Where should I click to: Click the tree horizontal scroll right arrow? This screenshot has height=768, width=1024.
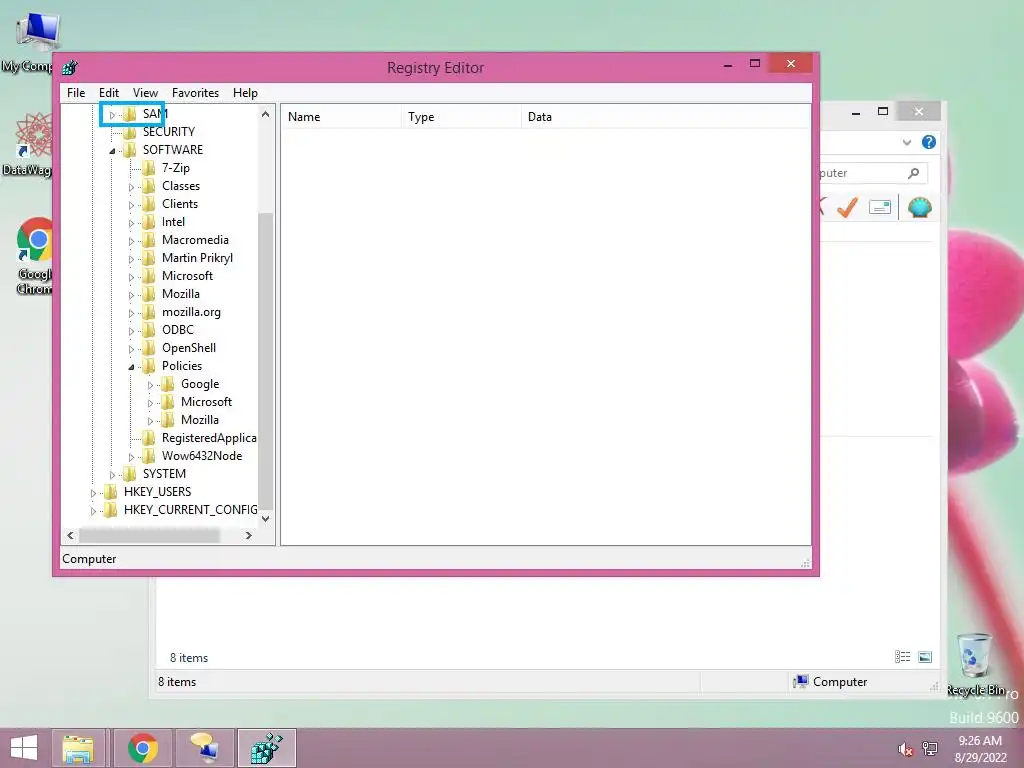249,536
